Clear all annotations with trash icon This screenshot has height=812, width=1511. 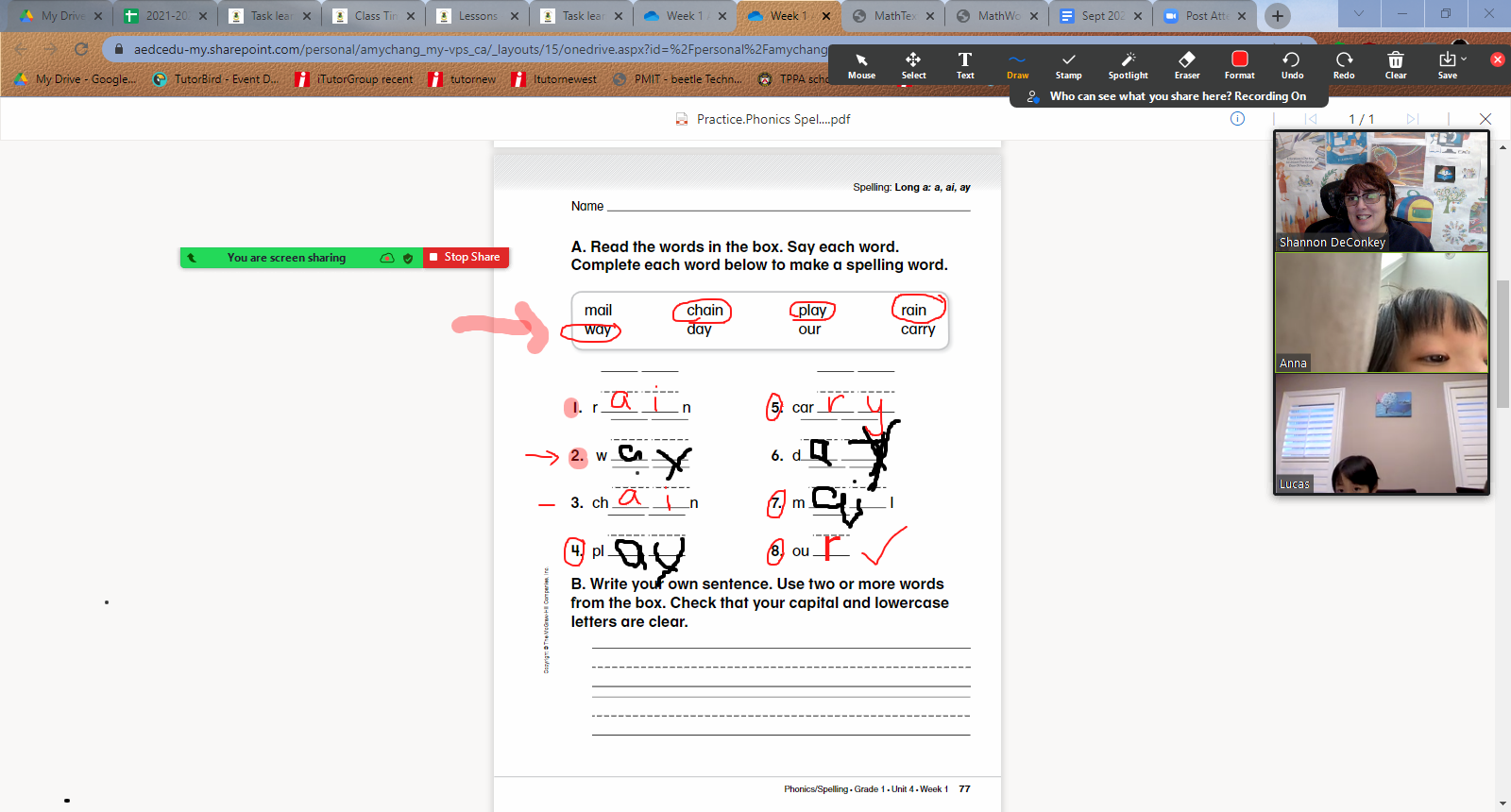(1396, 65)
